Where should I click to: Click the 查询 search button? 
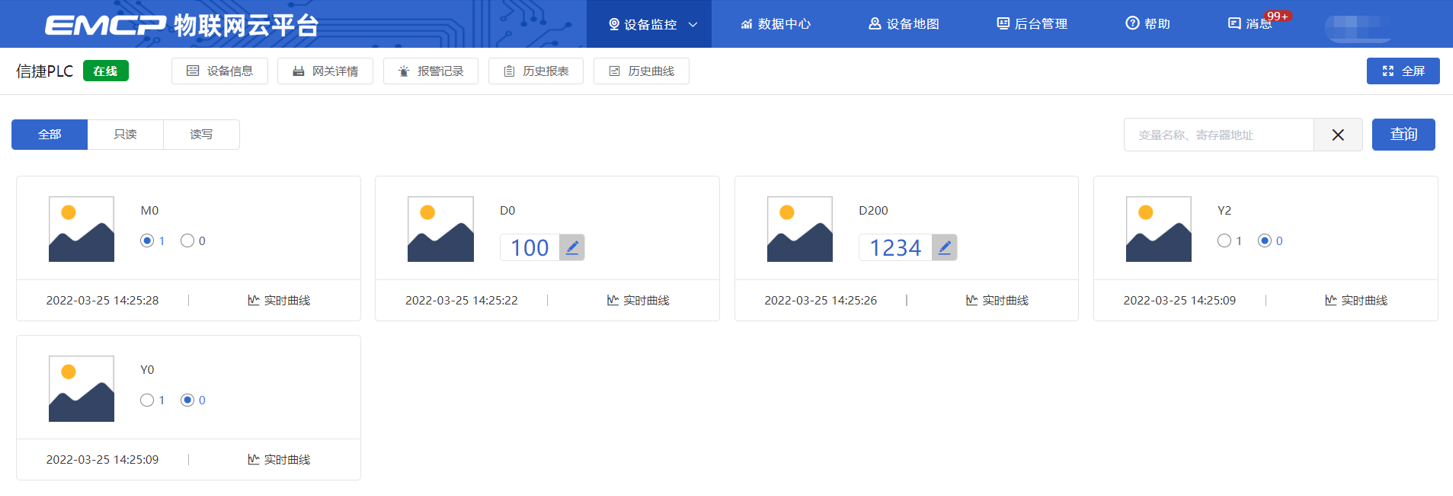(x=1404, y=134)
